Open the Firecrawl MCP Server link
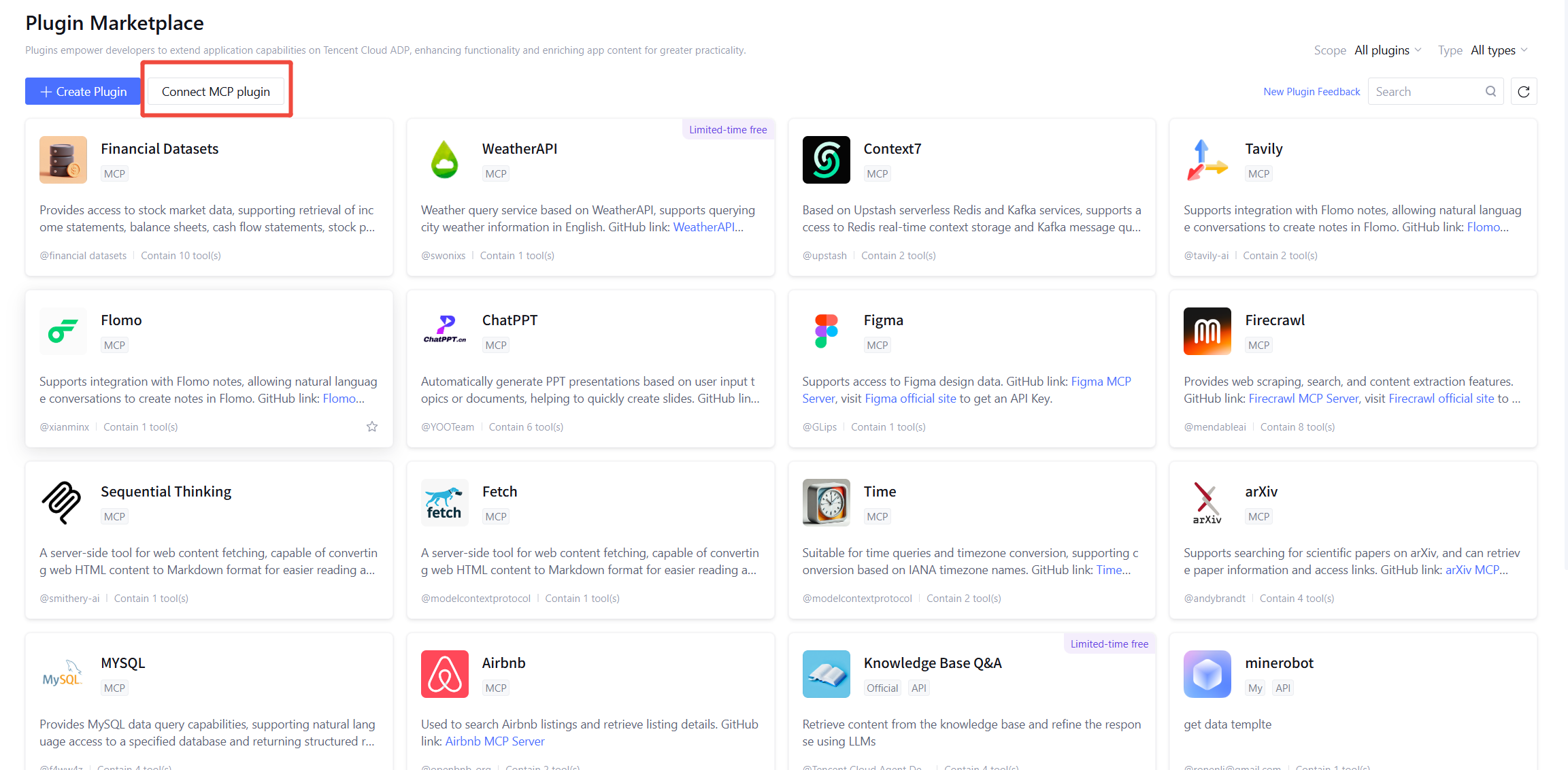Screen dimensions: 1568x770 (1303, 399)
